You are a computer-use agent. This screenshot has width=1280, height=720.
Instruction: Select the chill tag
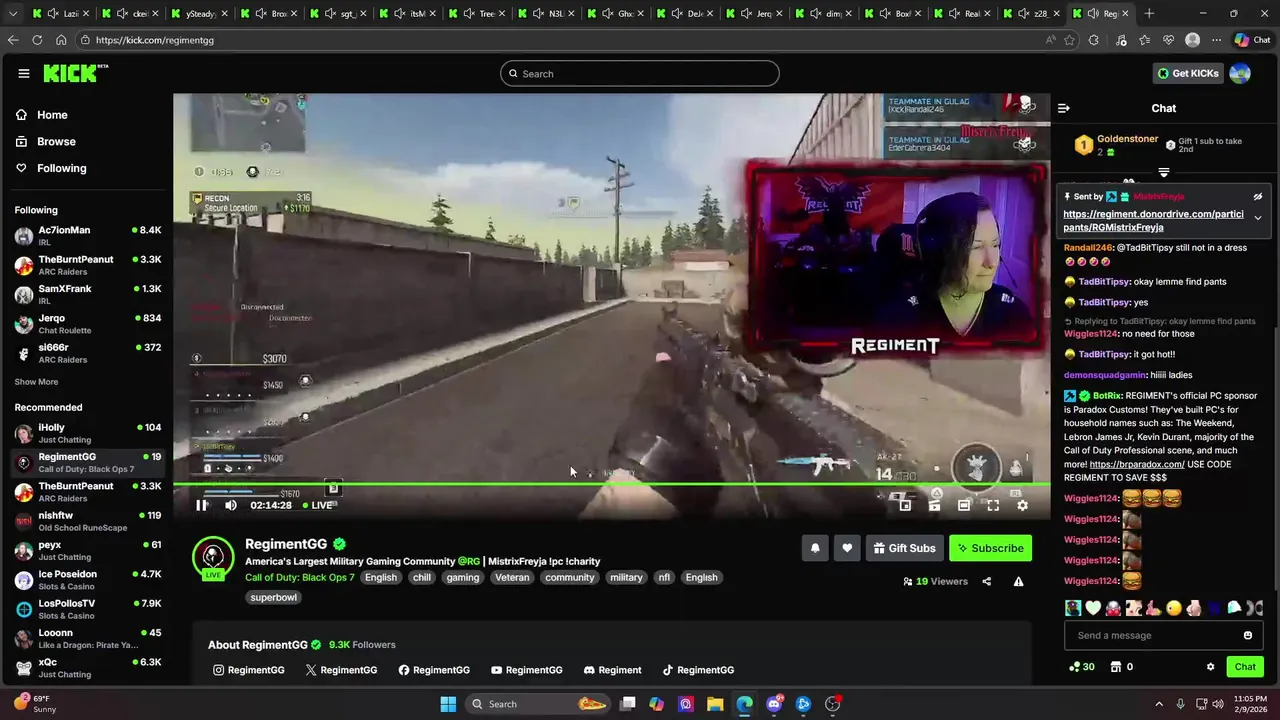click(x=422, y=577)
